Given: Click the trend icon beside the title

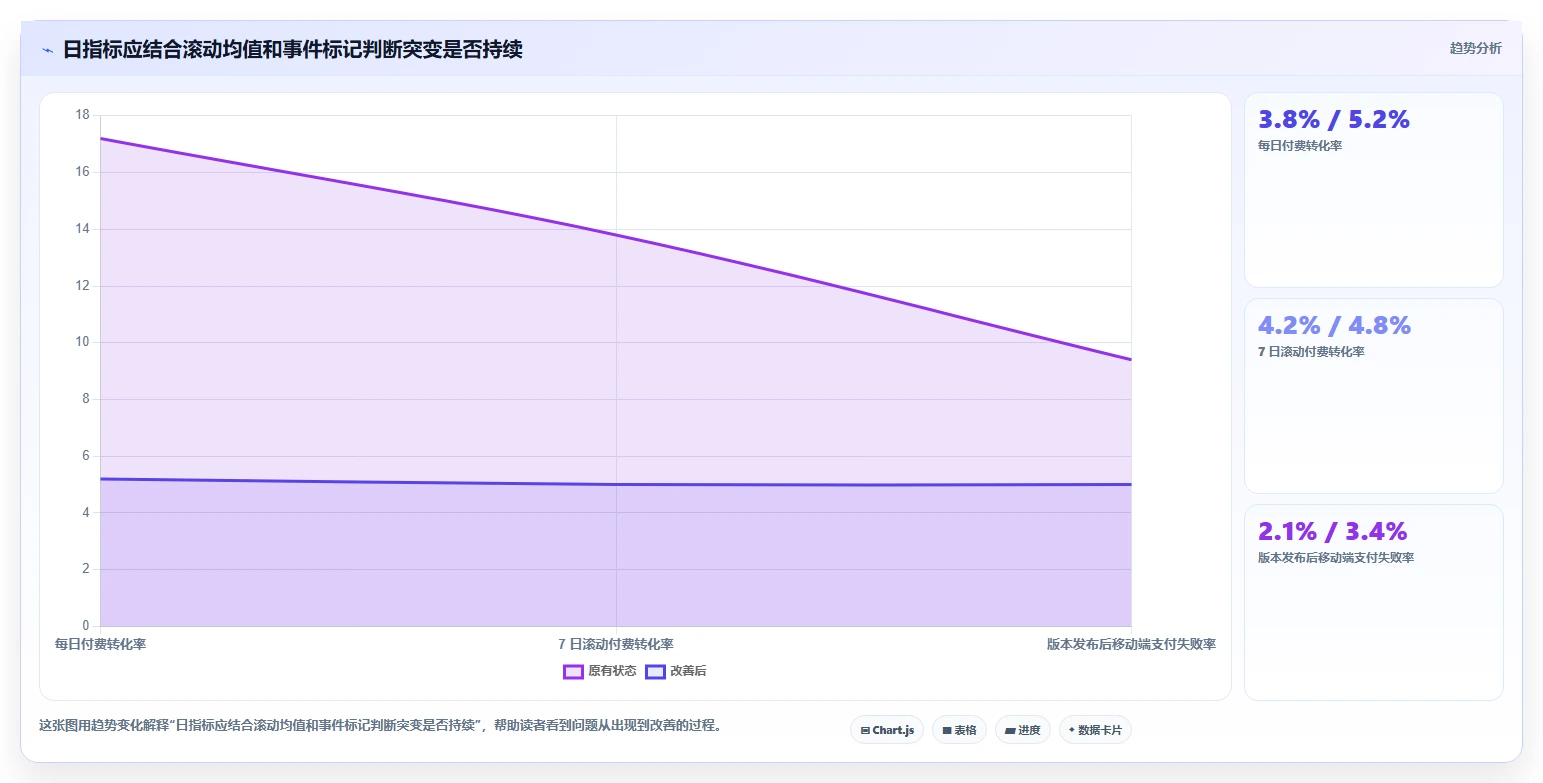Looking at the screenshot, I should [48, 49].
